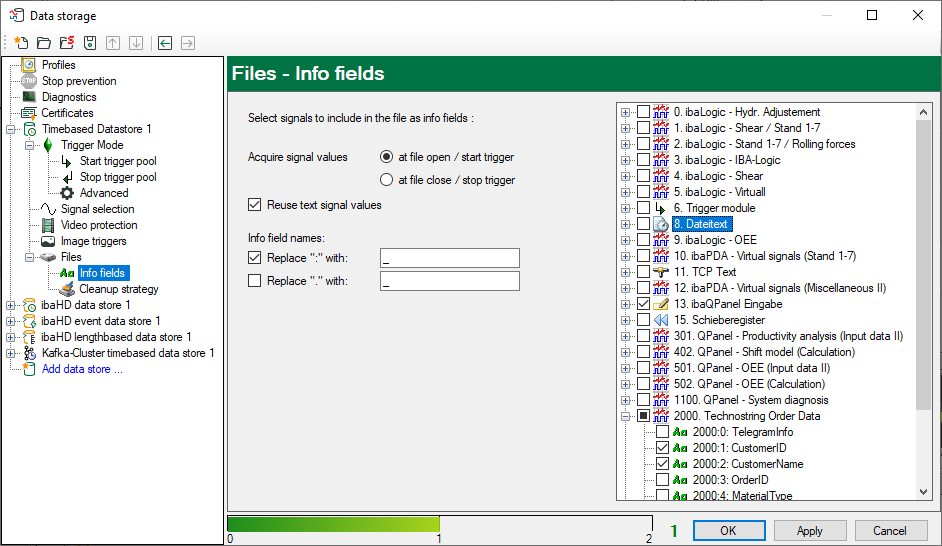Open Advanced under Trigger Mode

coord(104,193)
